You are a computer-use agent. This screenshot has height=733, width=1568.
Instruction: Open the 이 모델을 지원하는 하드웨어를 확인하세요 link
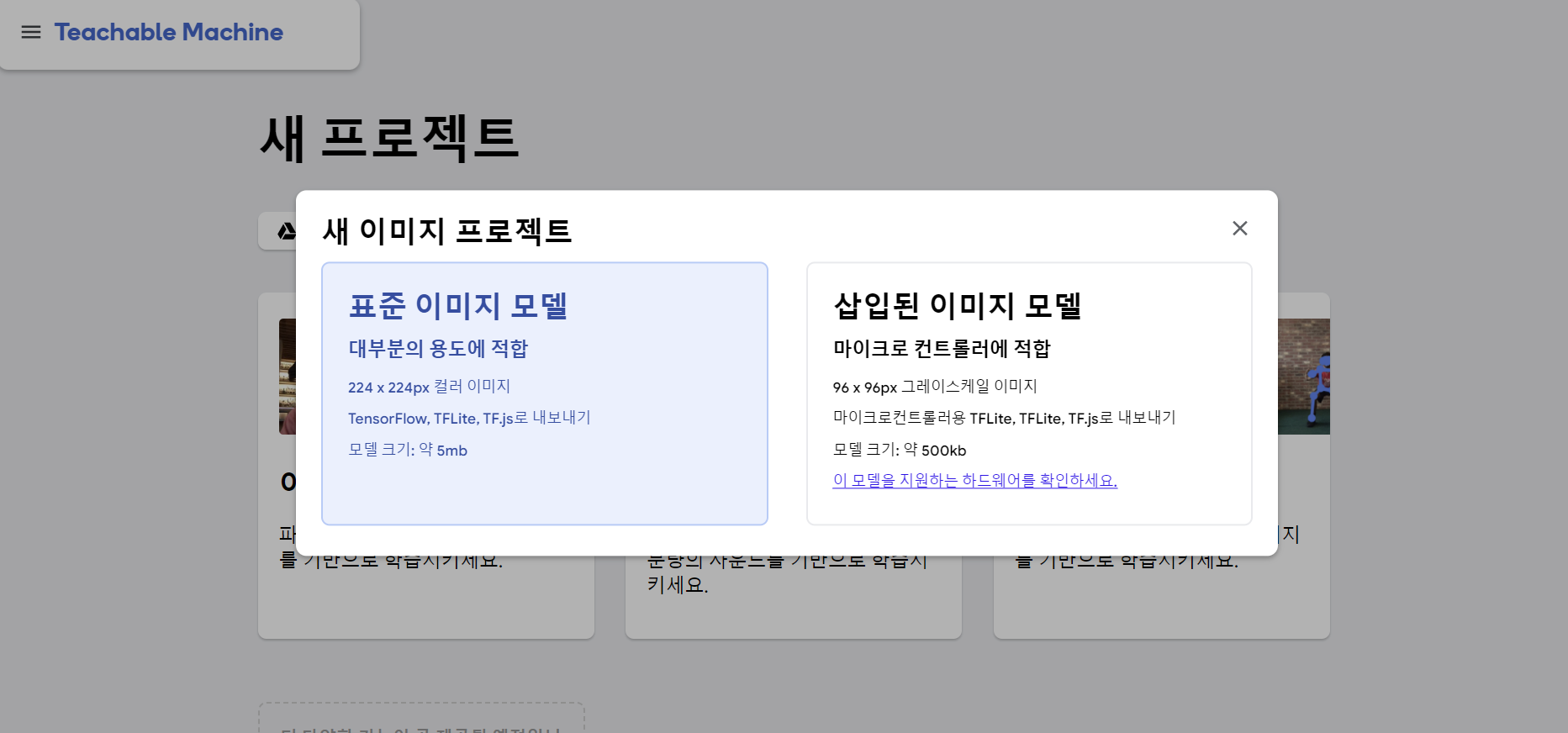tap(974, 480)
